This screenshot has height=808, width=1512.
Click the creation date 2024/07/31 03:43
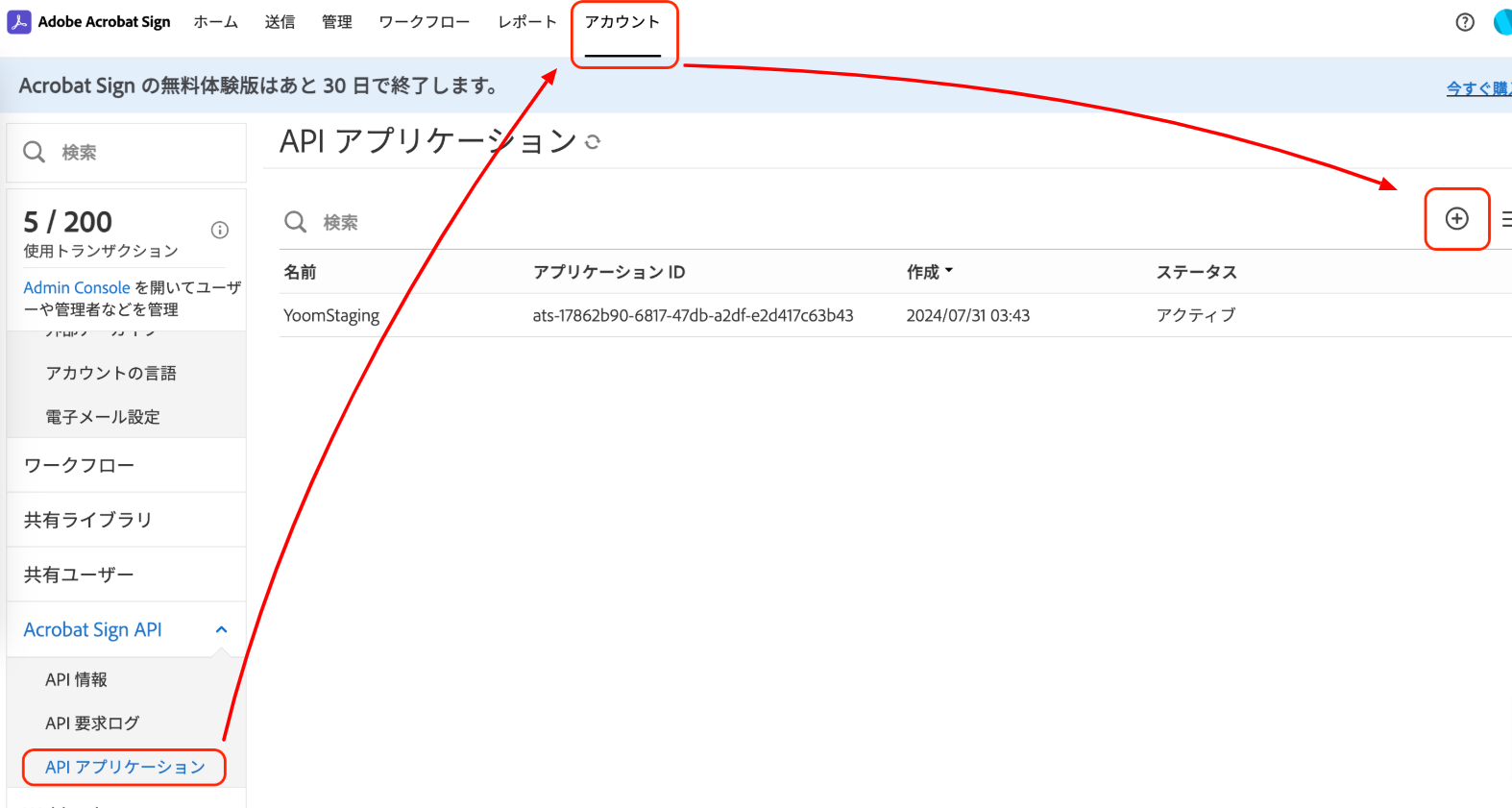coord(968,315)
